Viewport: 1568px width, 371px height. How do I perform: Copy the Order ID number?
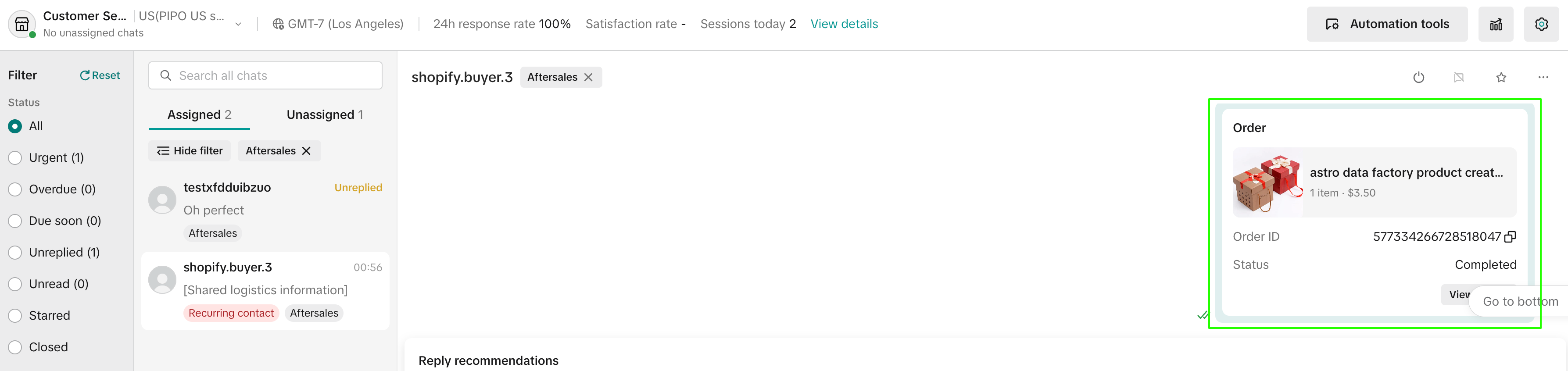(1510, 236)
